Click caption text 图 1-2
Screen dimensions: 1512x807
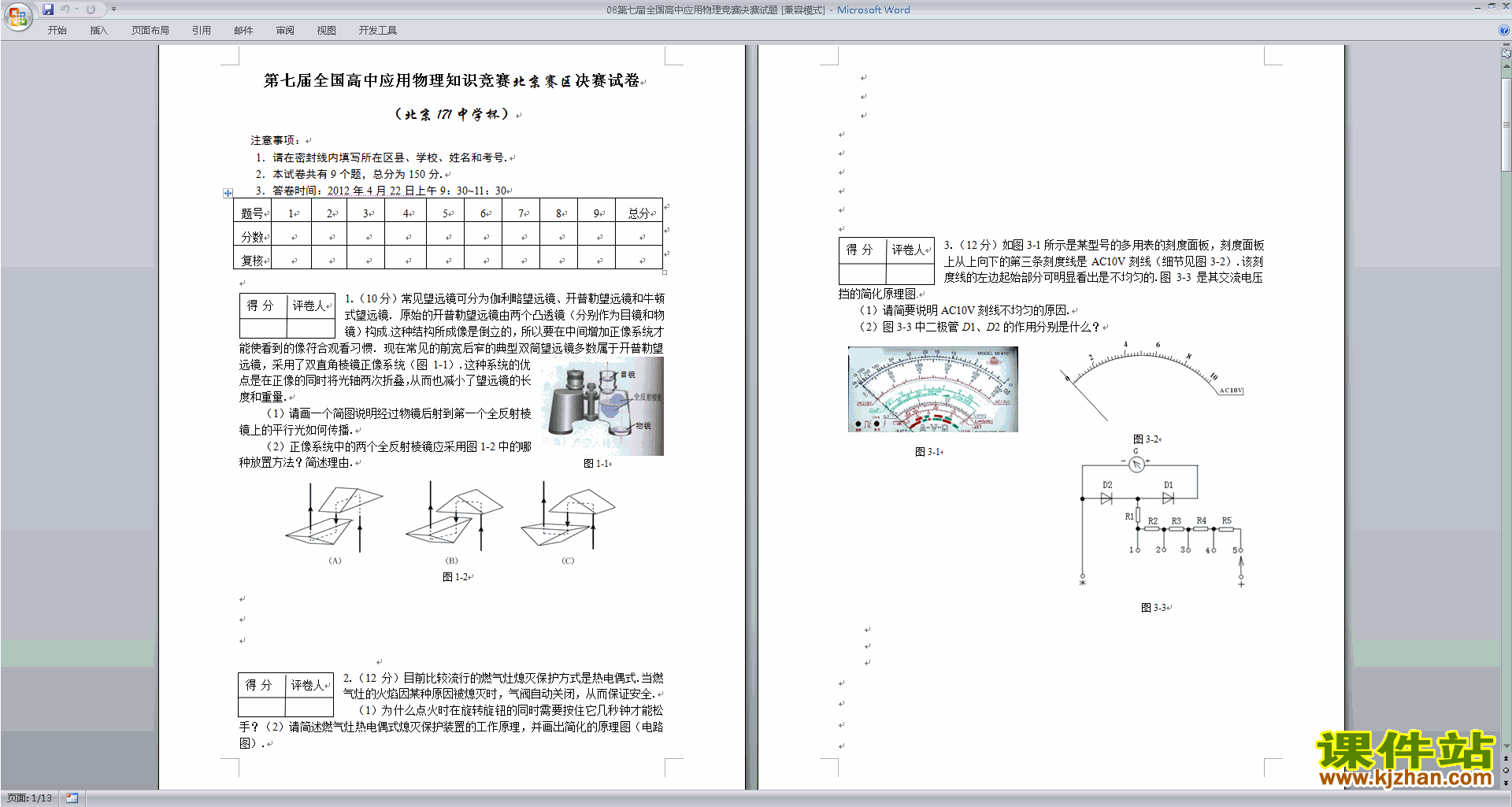pyautogui.click(x=455, y=577)
